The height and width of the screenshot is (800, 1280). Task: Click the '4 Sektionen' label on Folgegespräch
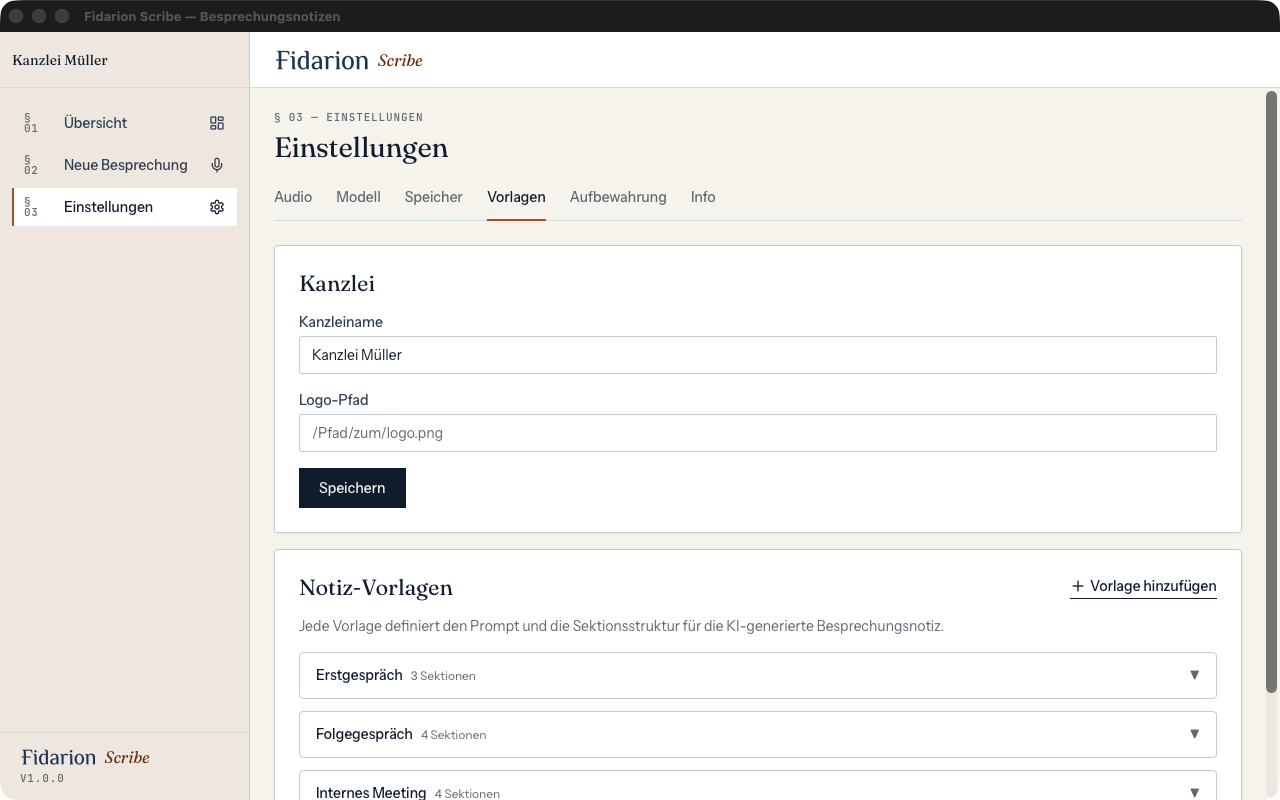(x=454, y=735)
